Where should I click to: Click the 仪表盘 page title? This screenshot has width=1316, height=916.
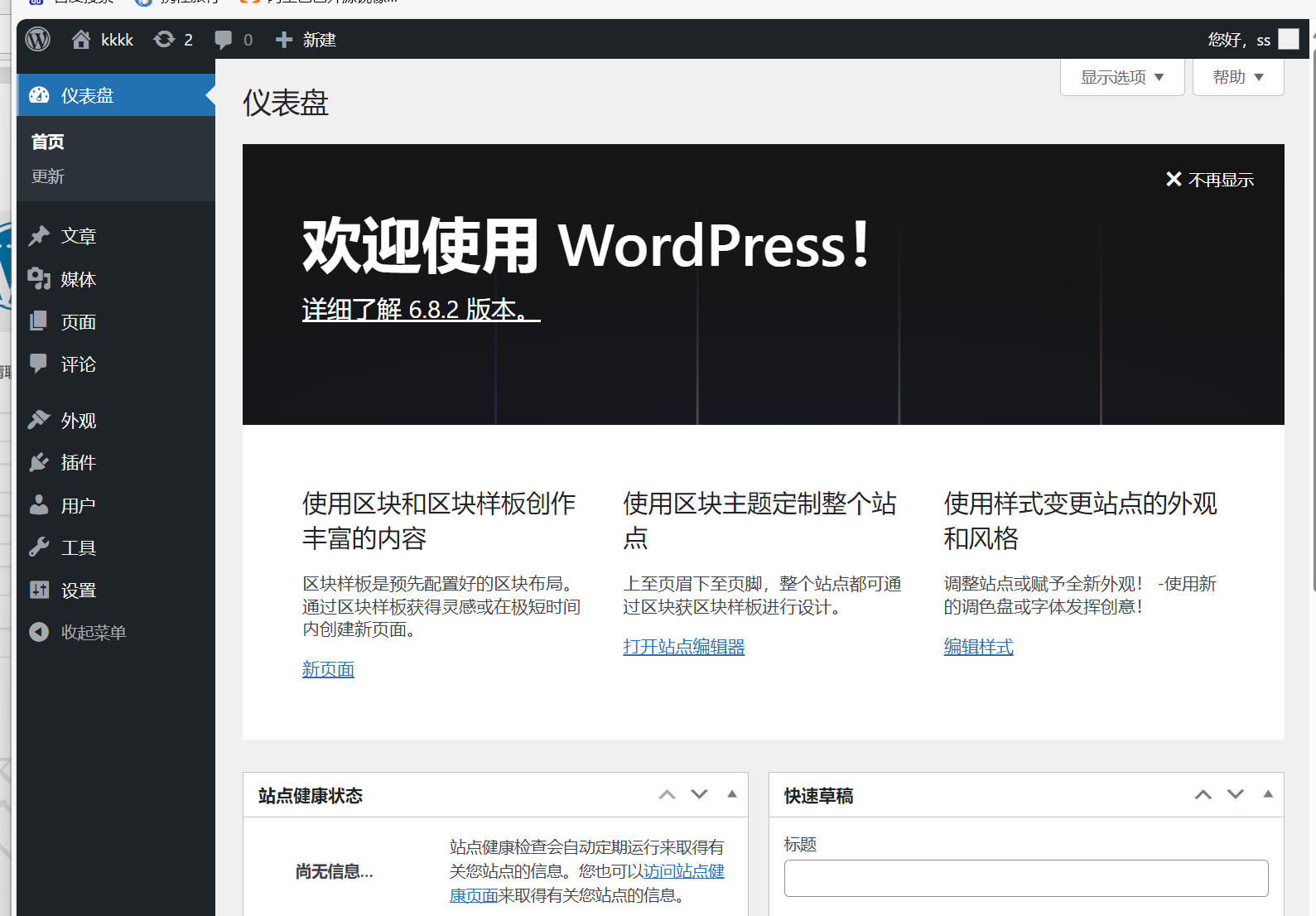[x=286, y=104]
